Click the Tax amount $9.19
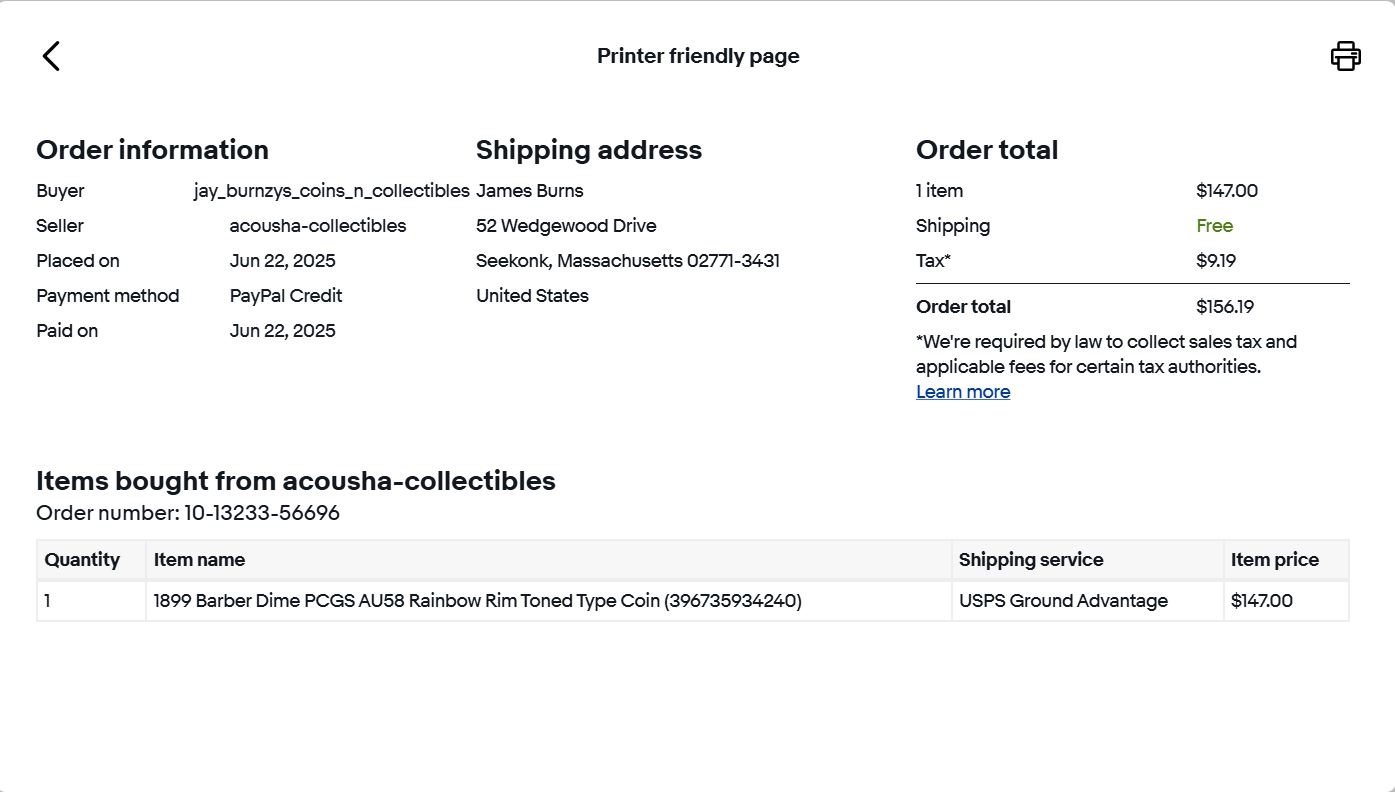The image size is (1395, 792). [x=1215, y=261]
